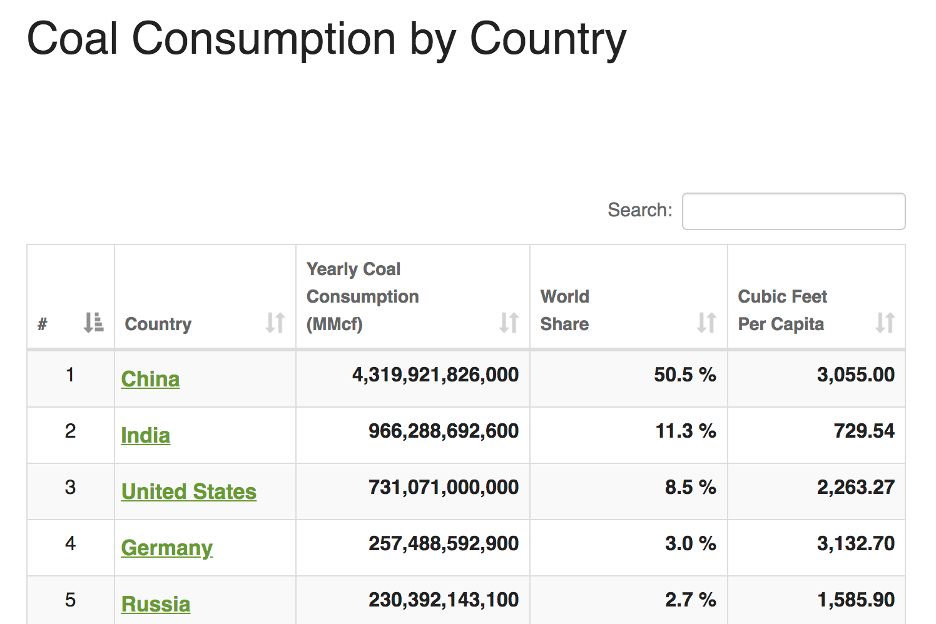Image resolution: width=936 pixels, height=624 pixels.
Task: Click the World Share header text
Action: [x=565, y=310]
